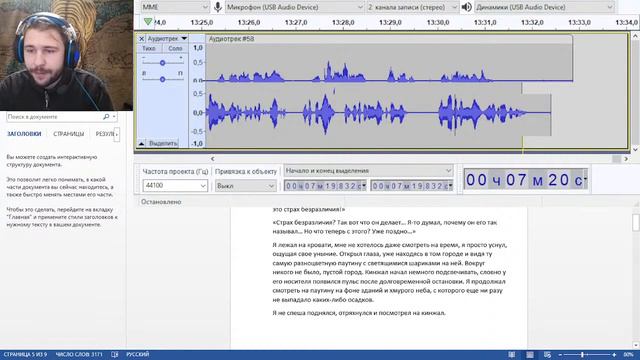Click the microphone recording device icon

(x=218, y=7)
